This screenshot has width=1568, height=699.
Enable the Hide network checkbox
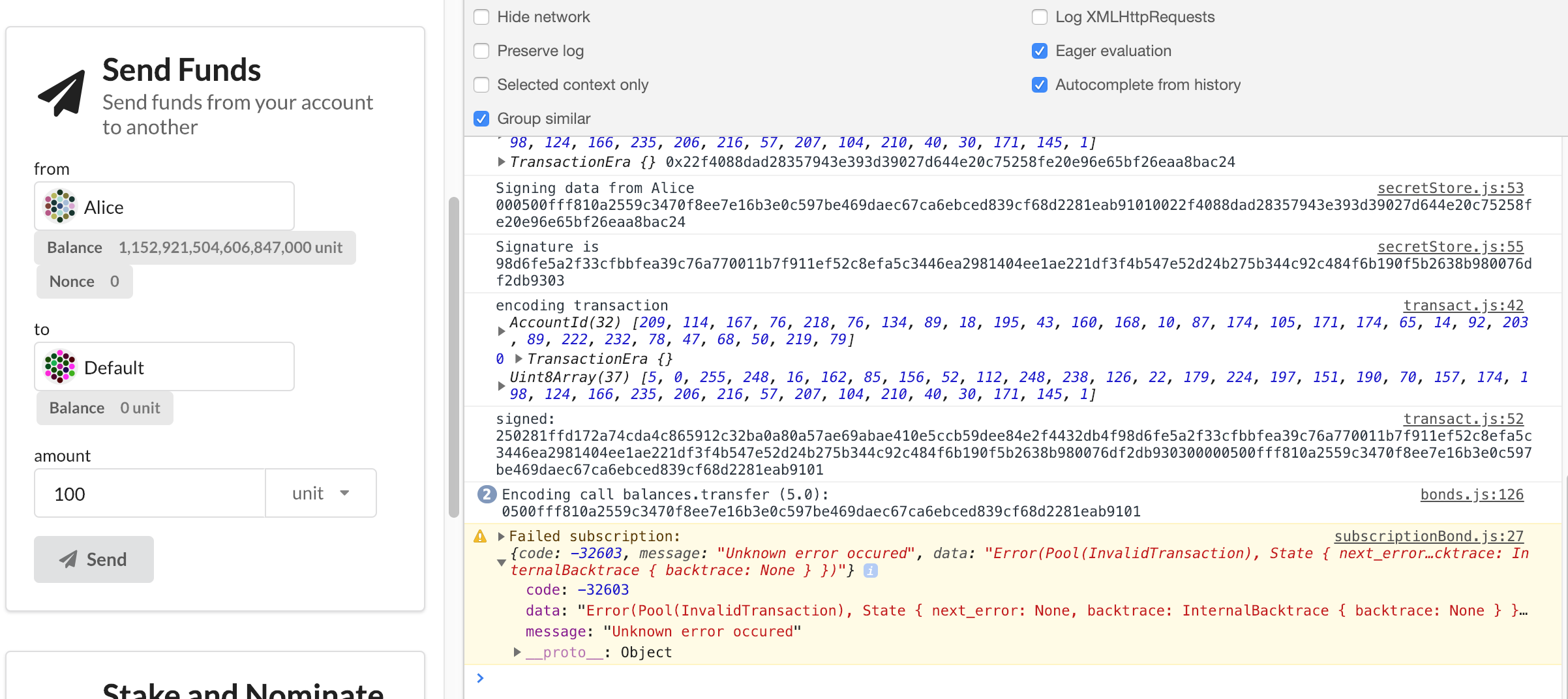pyautogui.click(x=481, y=17)
